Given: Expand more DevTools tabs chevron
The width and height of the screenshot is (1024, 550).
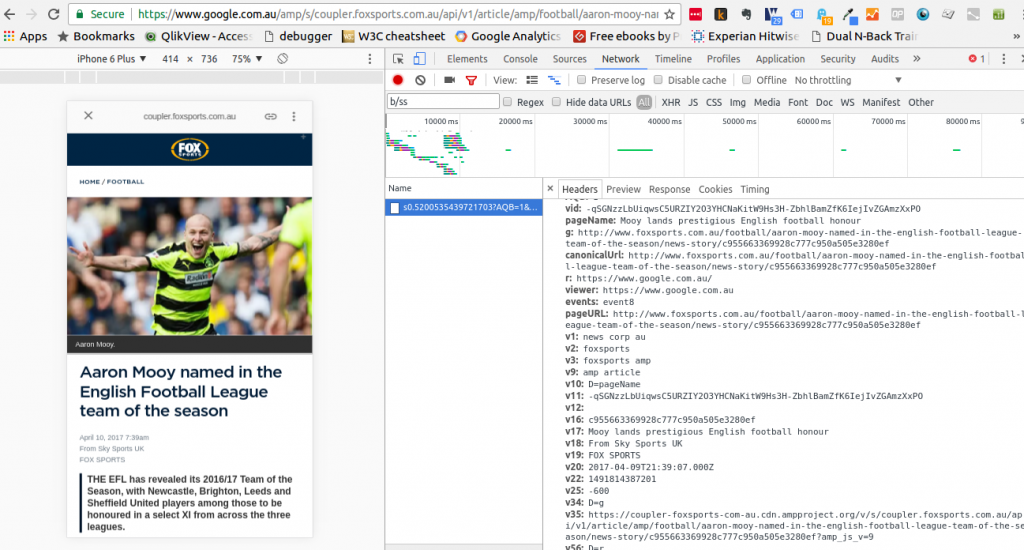Looking at the screenshot, I should pos(917,59).
